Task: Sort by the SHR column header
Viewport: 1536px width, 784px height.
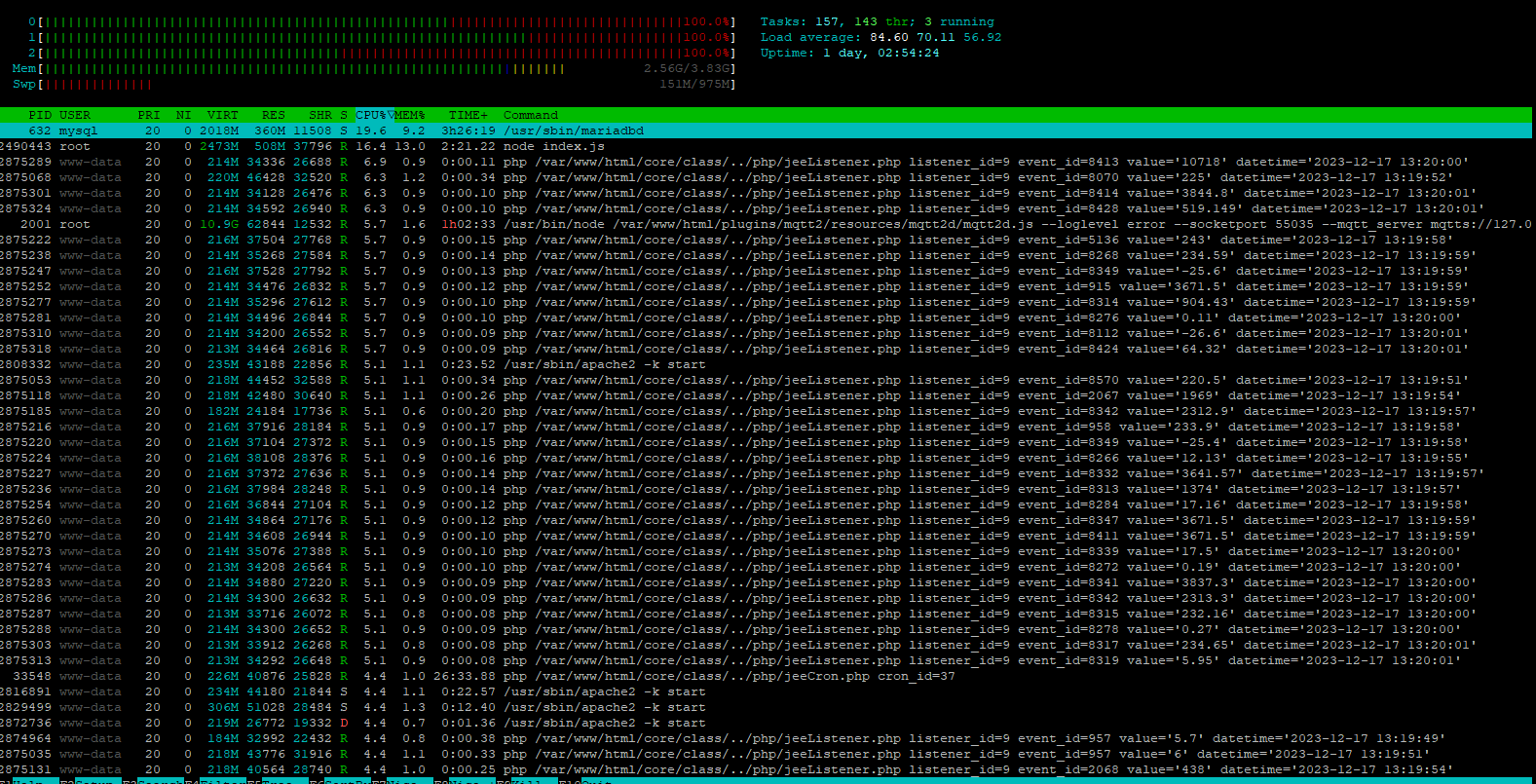Action: pos(320,115)
